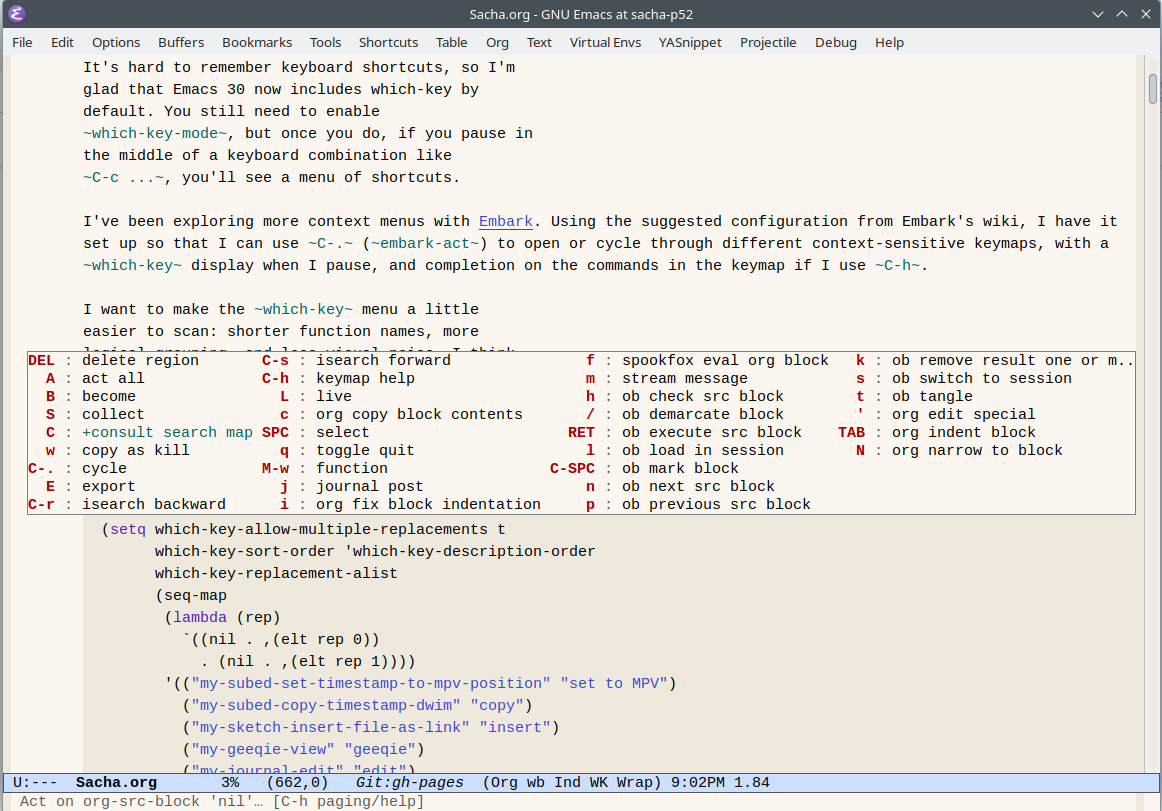Open the Options menu
This screenshot has height=811, width=1162.
pos(116,42)
